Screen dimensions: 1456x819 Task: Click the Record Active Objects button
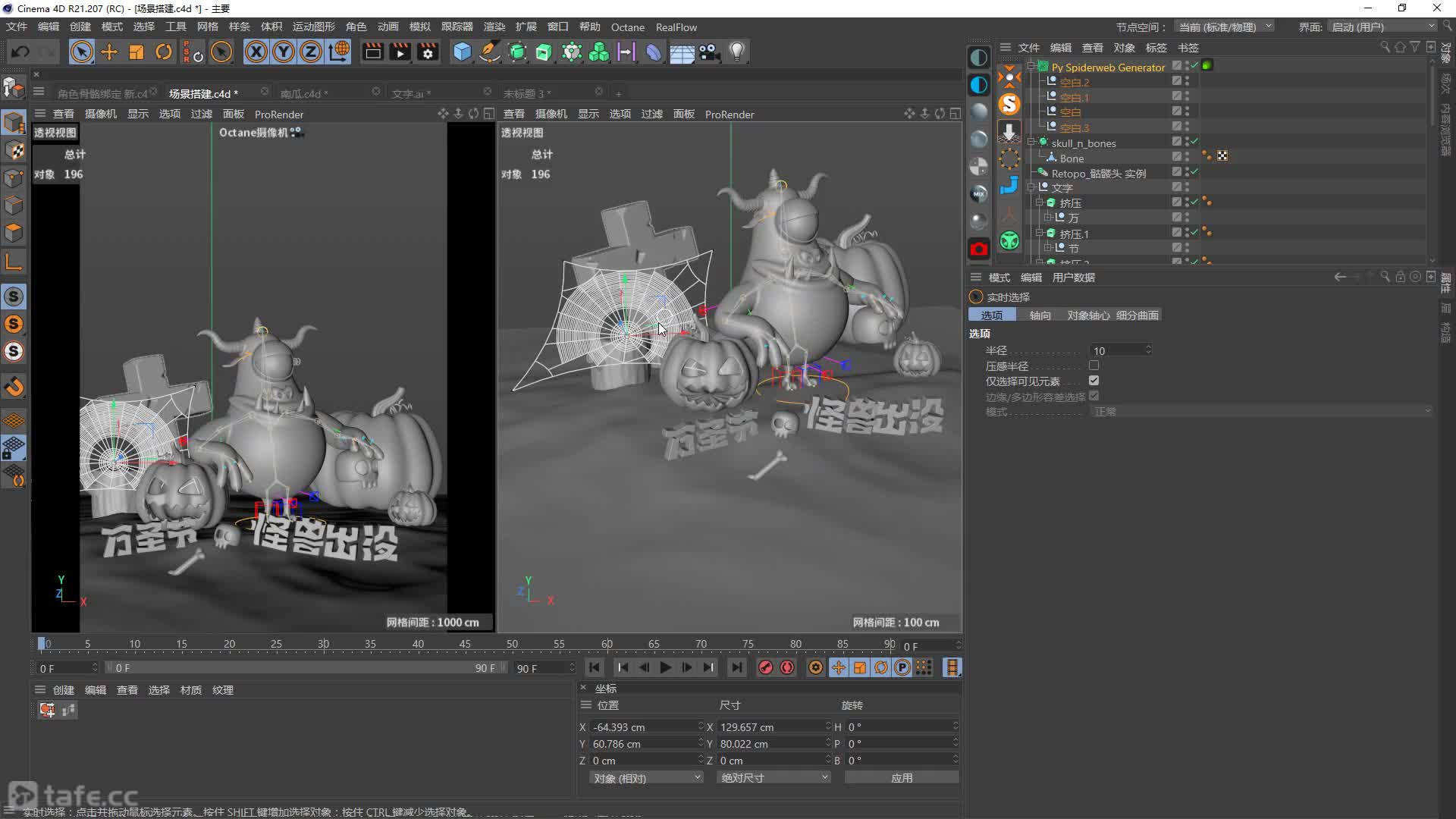tap(766, 667)
